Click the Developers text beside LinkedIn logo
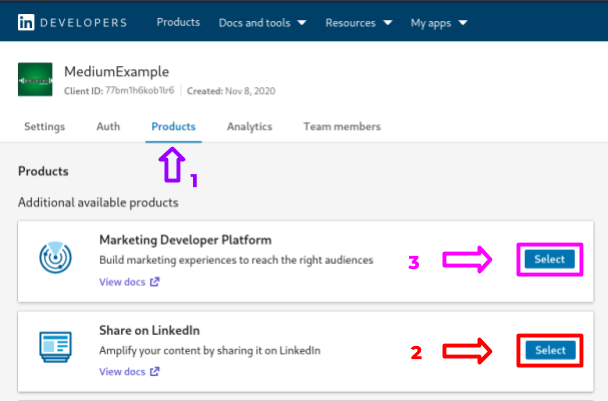The image size is (608, 401). click(x=85, y=22)
